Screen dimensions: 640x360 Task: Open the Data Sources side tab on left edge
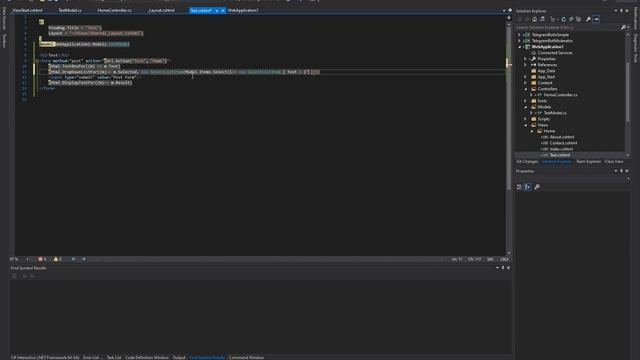(4, 18)
